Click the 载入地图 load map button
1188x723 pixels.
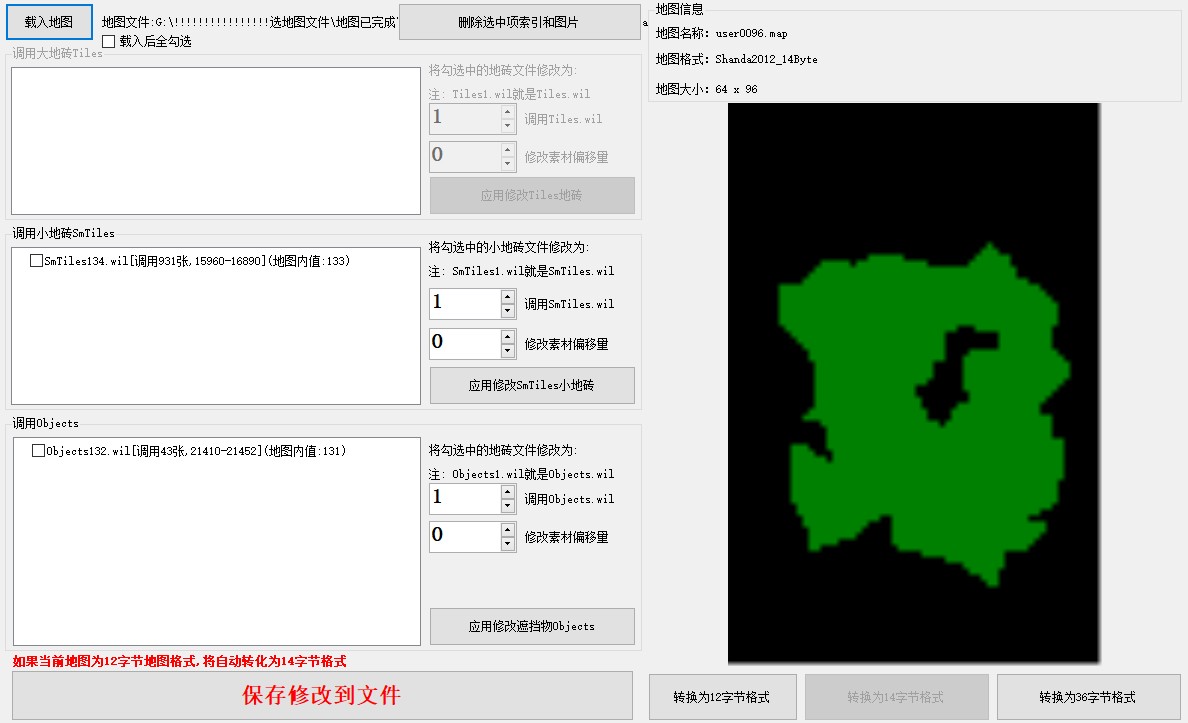coord(48,22)
